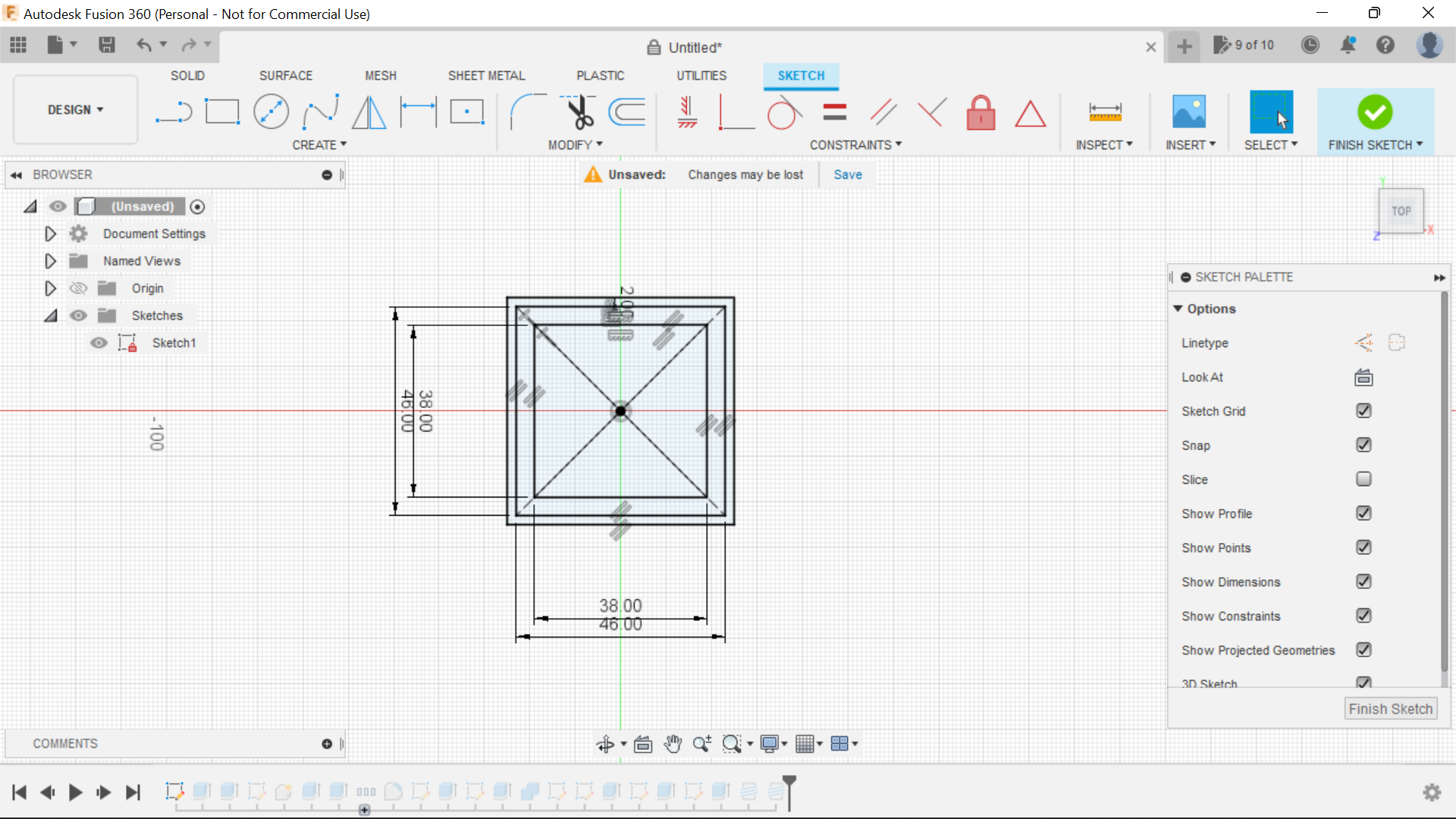
Task: Select the Offset tool icon
Action: (x=628, y=112)
